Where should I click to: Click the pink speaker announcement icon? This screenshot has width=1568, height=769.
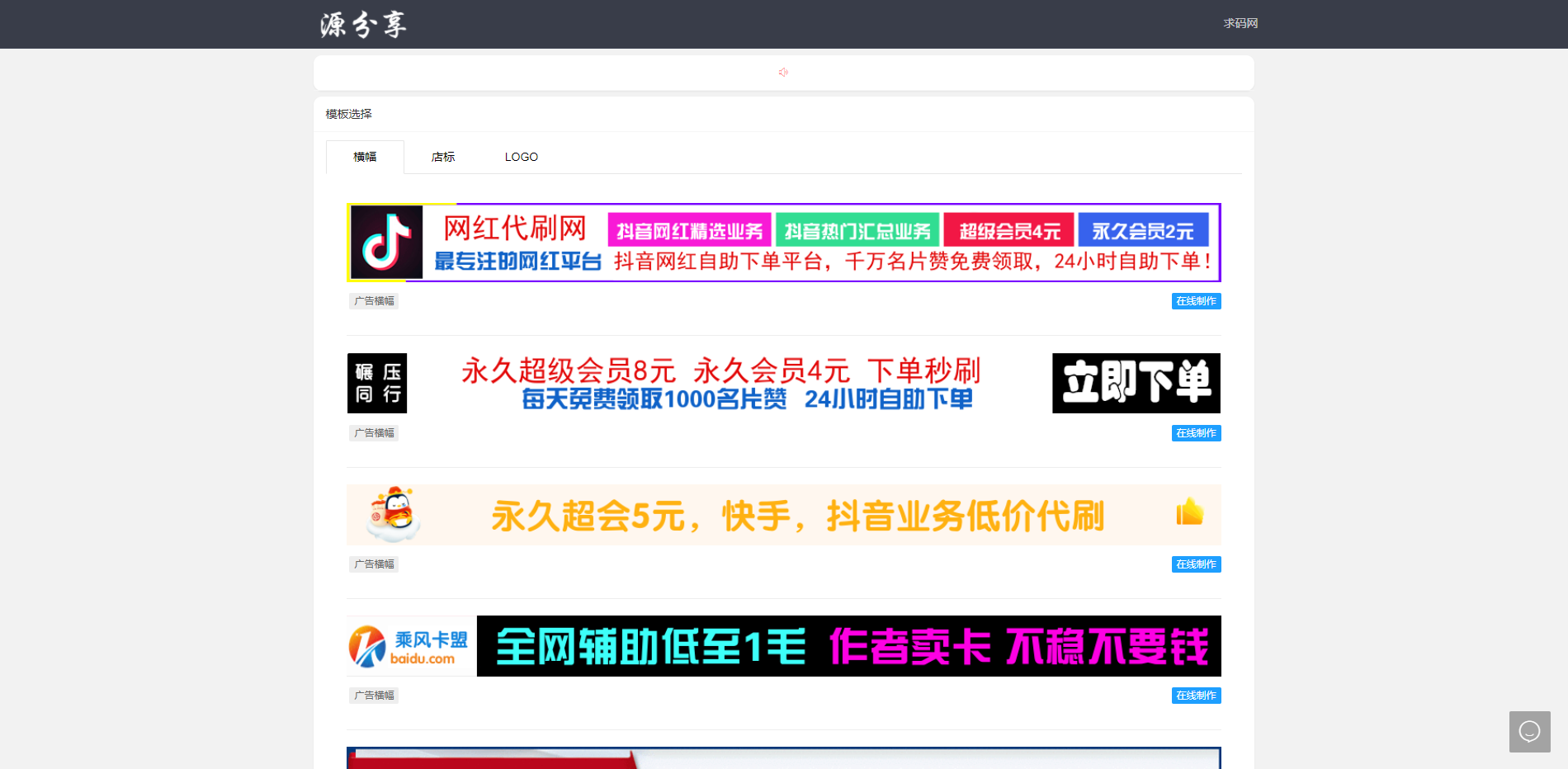[x=783, y=73]
